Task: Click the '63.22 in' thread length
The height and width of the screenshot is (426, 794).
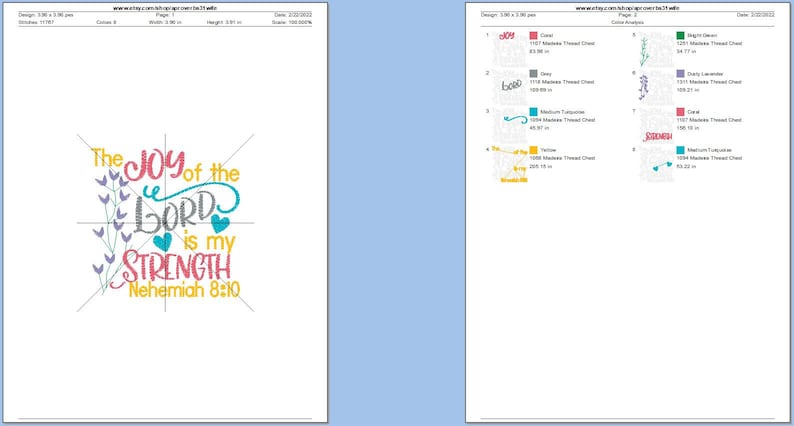Action: click(686, 166)
